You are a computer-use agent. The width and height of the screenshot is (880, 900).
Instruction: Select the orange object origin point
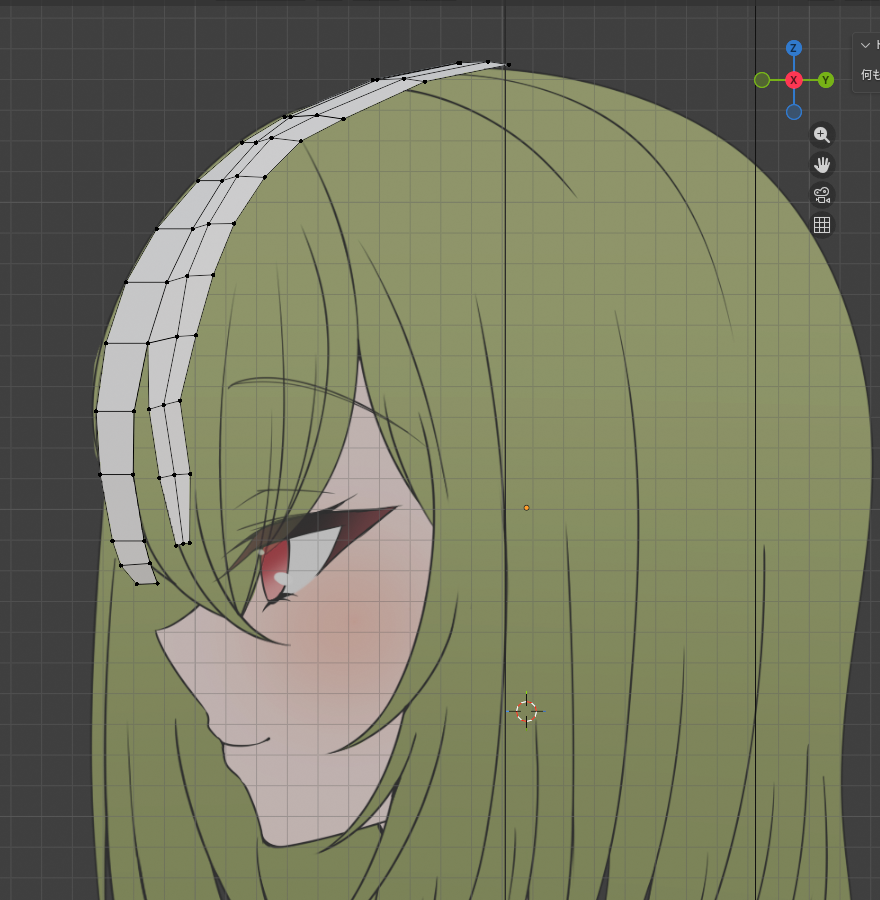(526, 508)
